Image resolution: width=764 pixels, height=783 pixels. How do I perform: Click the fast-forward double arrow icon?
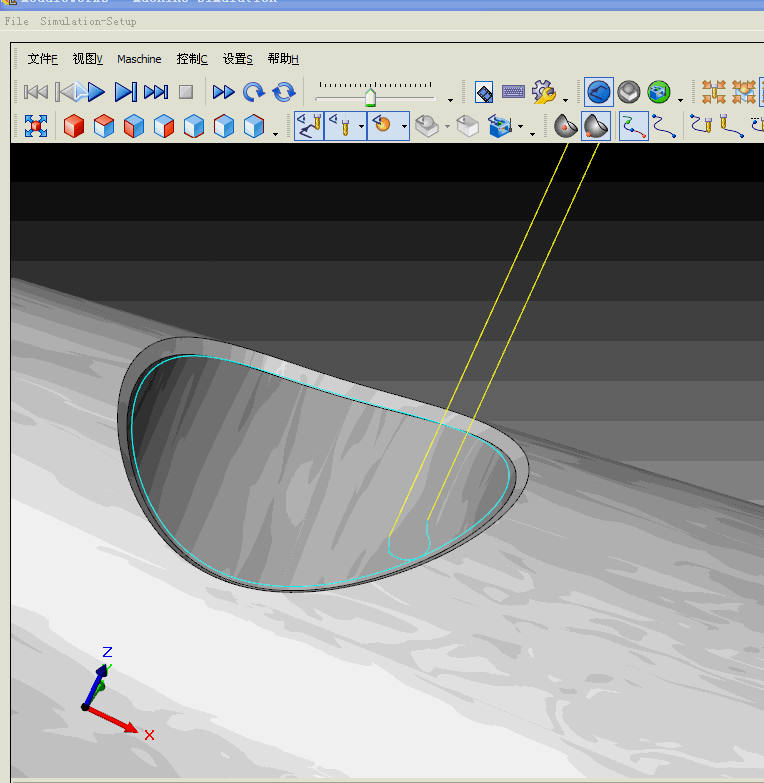click(223, 92)
